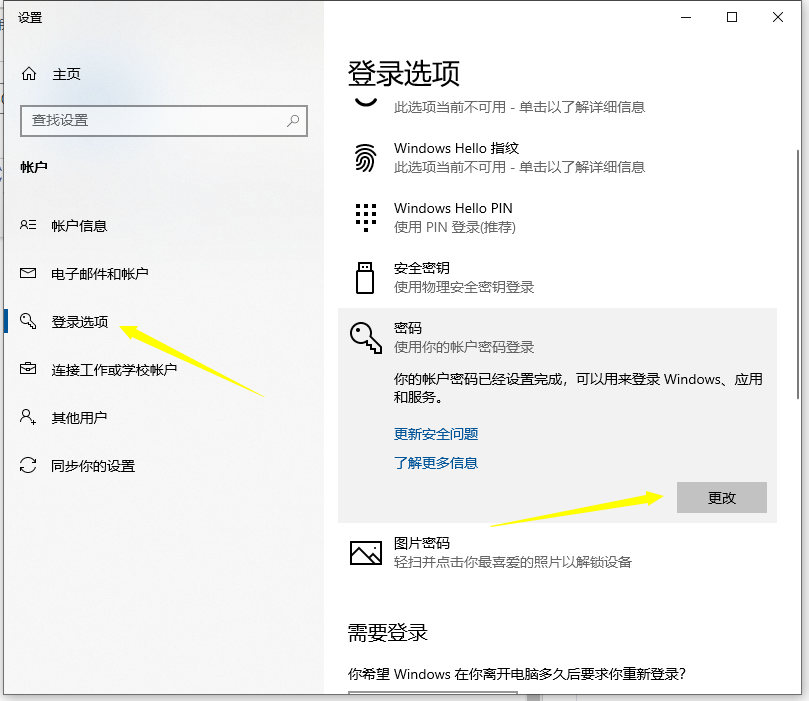Click the 电子邮件和帐户 envelope icon
The height and width of the screenshot is (701, 809).
tap(27, 271)
